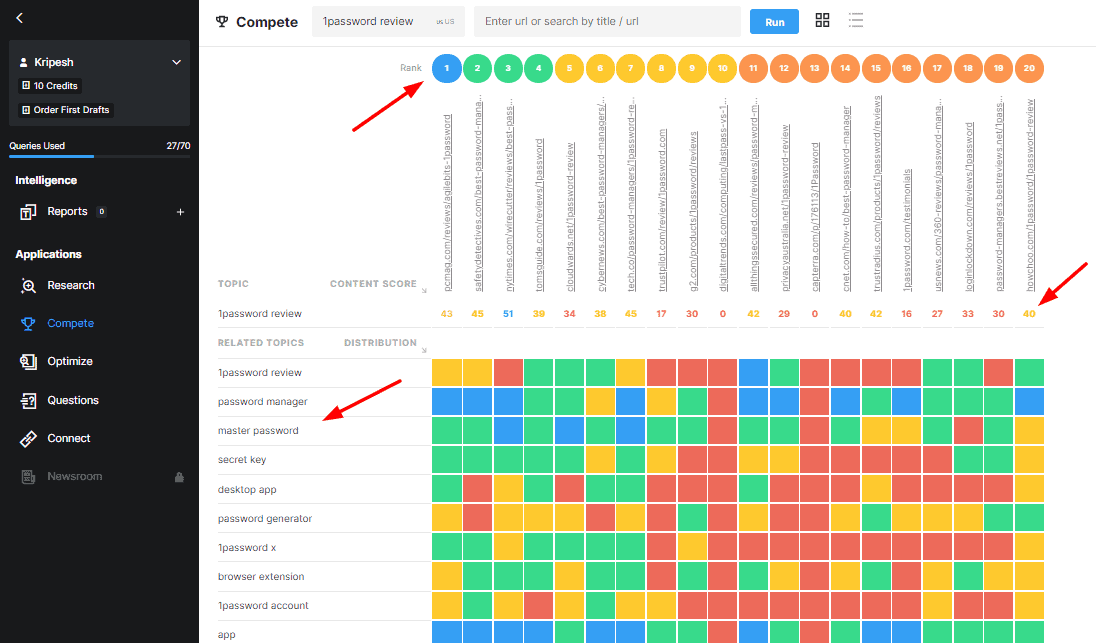Open the Reports menu item
The height and width of the screenshot is (643, 1096).
tap(66, 212)
